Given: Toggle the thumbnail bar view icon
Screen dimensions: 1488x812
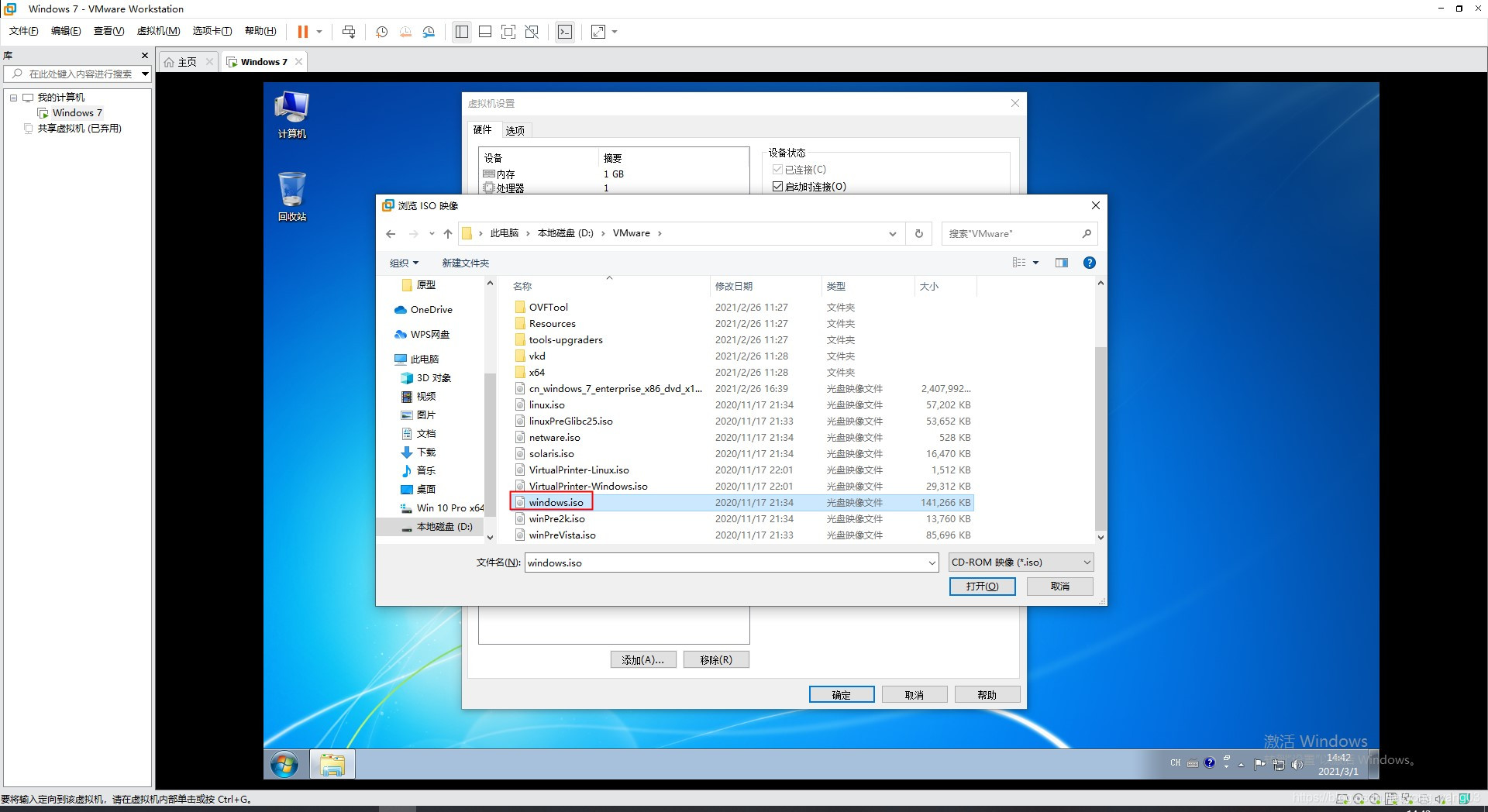Looking at the screenshot, I should tap(485, 32).
